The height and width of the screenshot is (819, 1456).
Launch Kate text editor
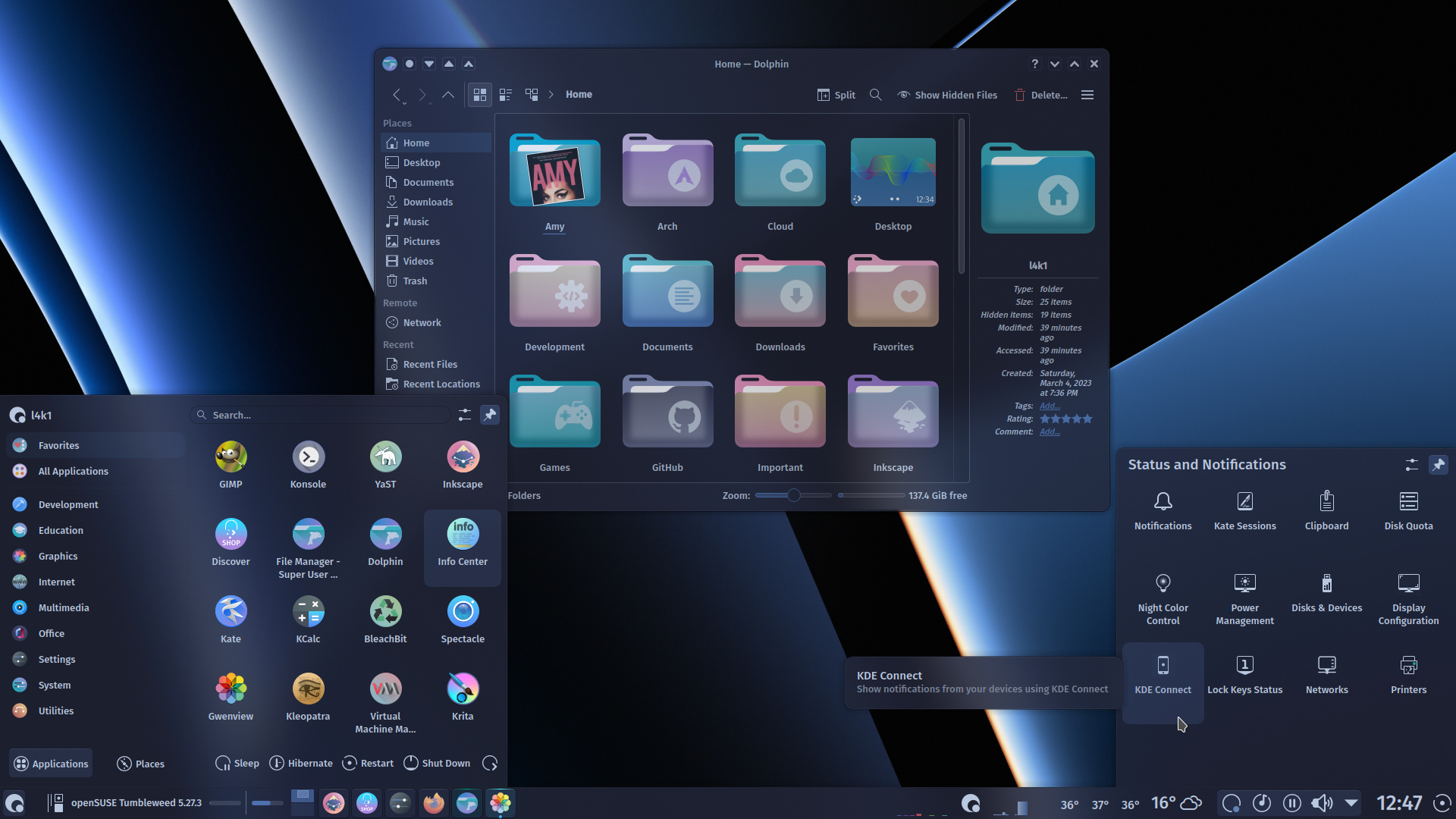[x=231, y=620]
